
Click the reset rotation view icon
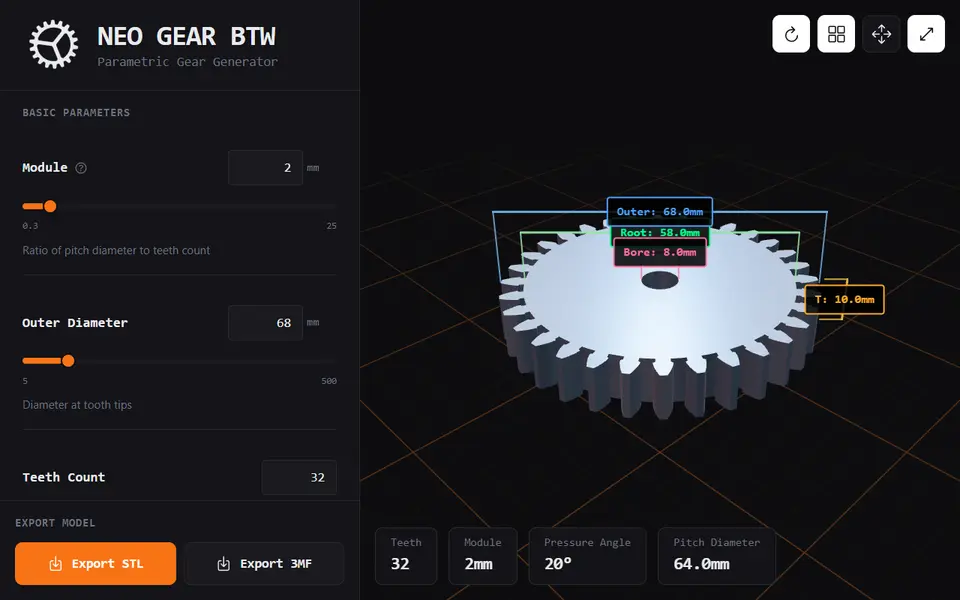(791, 34)
